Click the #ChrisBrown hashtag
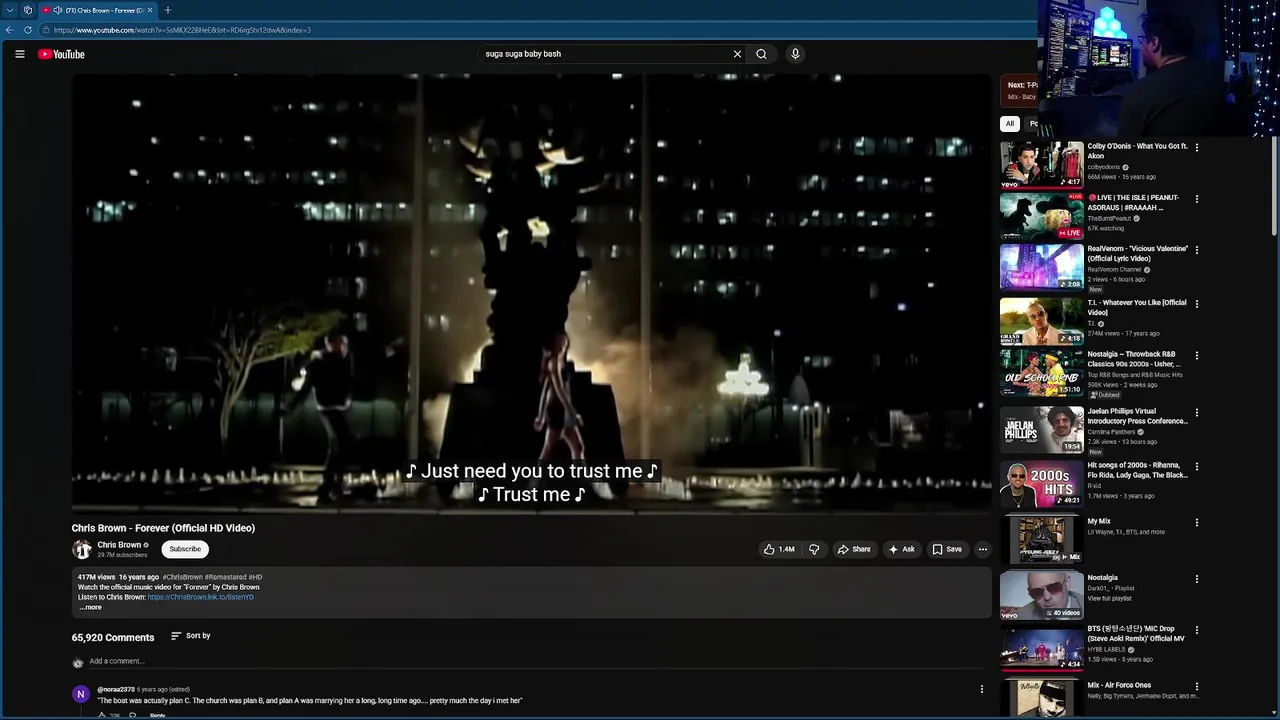This screenshot has height=720, width=1280. click(183, 577)
